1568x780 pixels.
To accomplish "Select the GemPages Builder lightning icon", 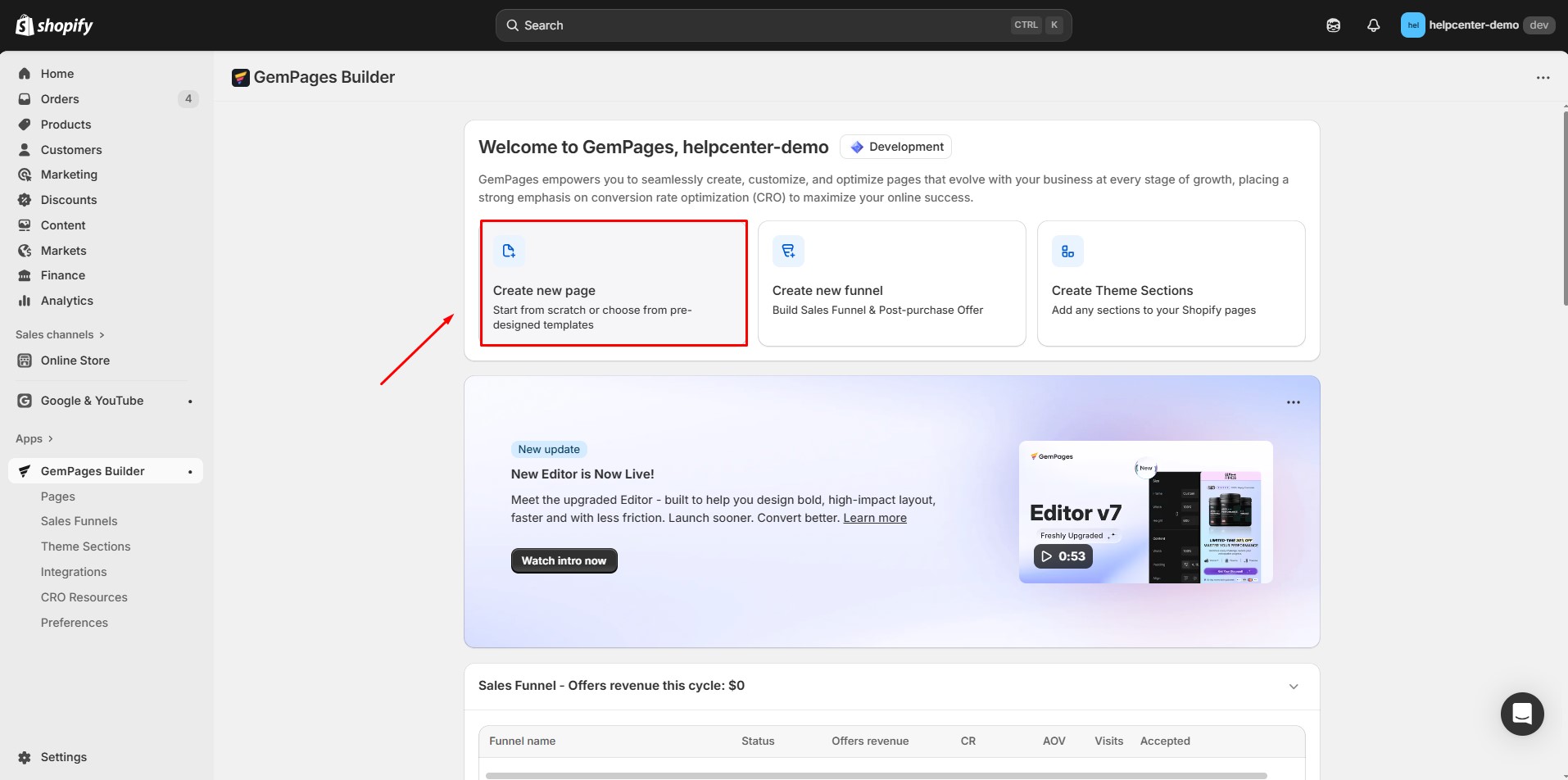I will tap(24, 470).
